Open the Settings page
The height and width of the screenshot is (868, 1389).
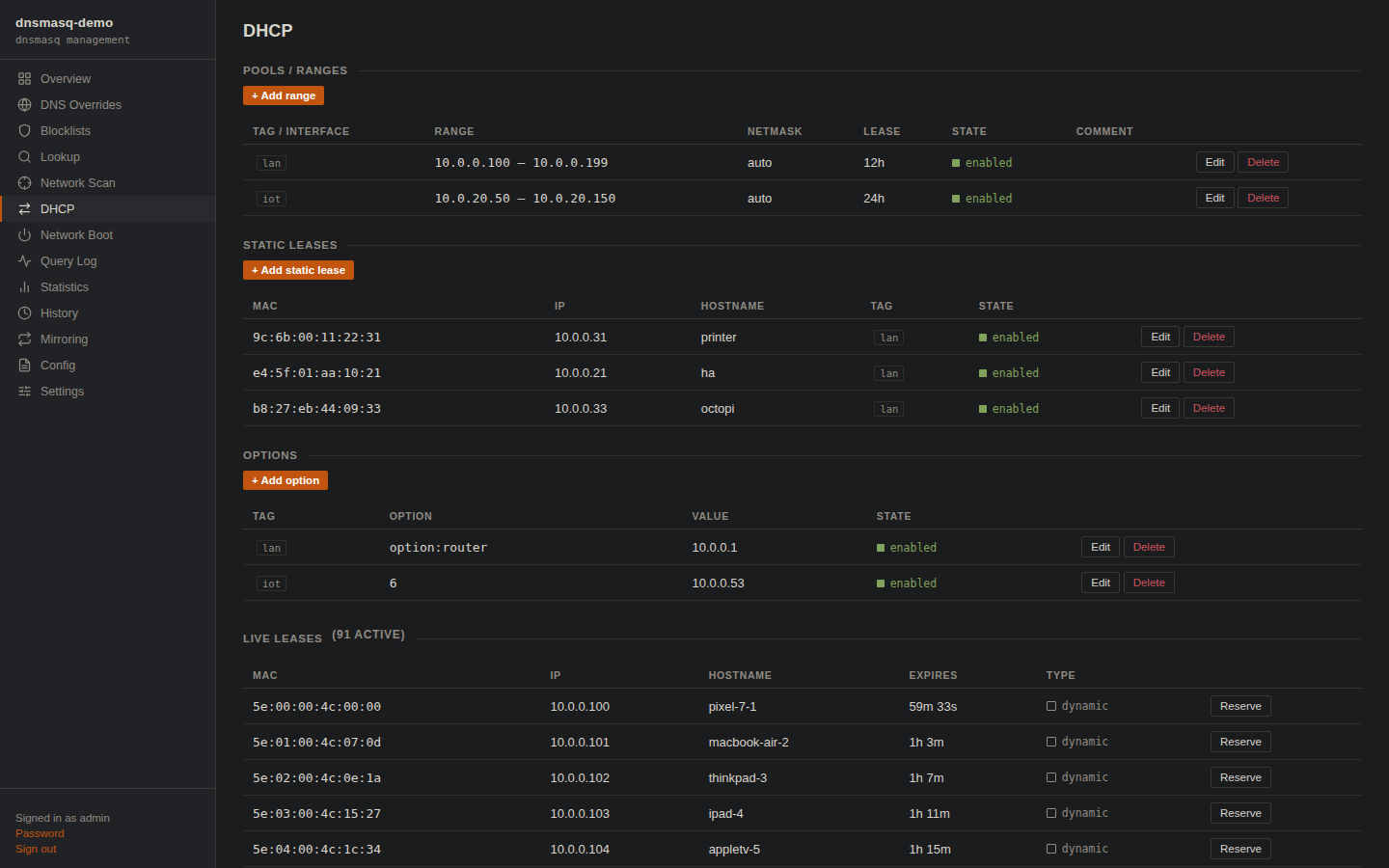pos(107,392)
